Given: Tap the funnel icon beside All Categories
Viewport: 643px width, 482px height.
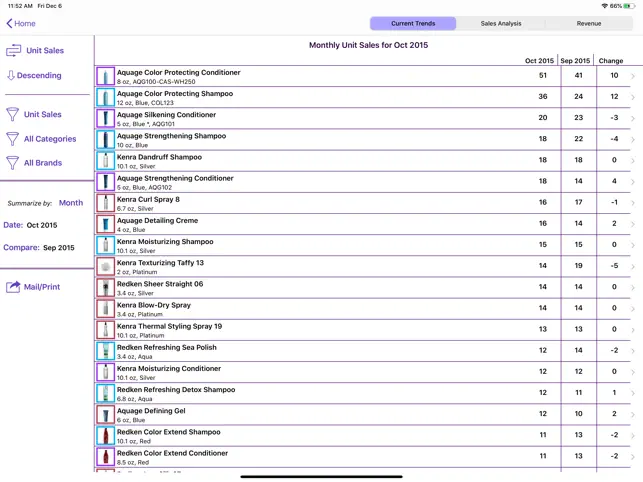Looking at the screenshot, I should point(13,139).
